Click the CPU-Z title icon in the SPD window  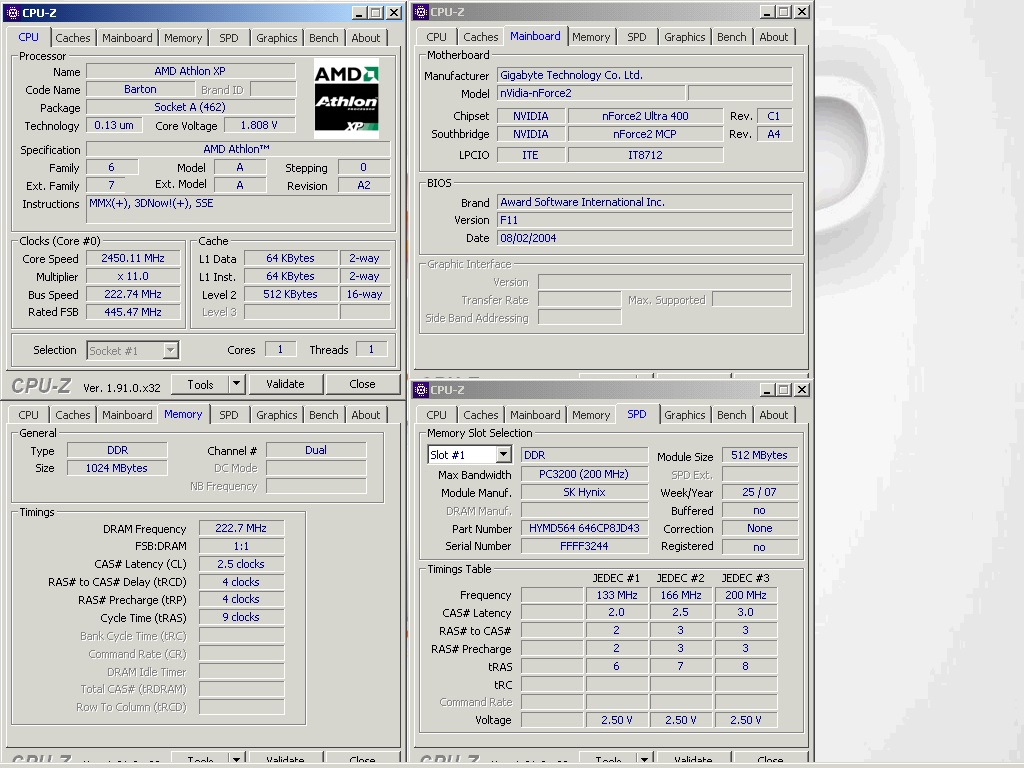421,390
